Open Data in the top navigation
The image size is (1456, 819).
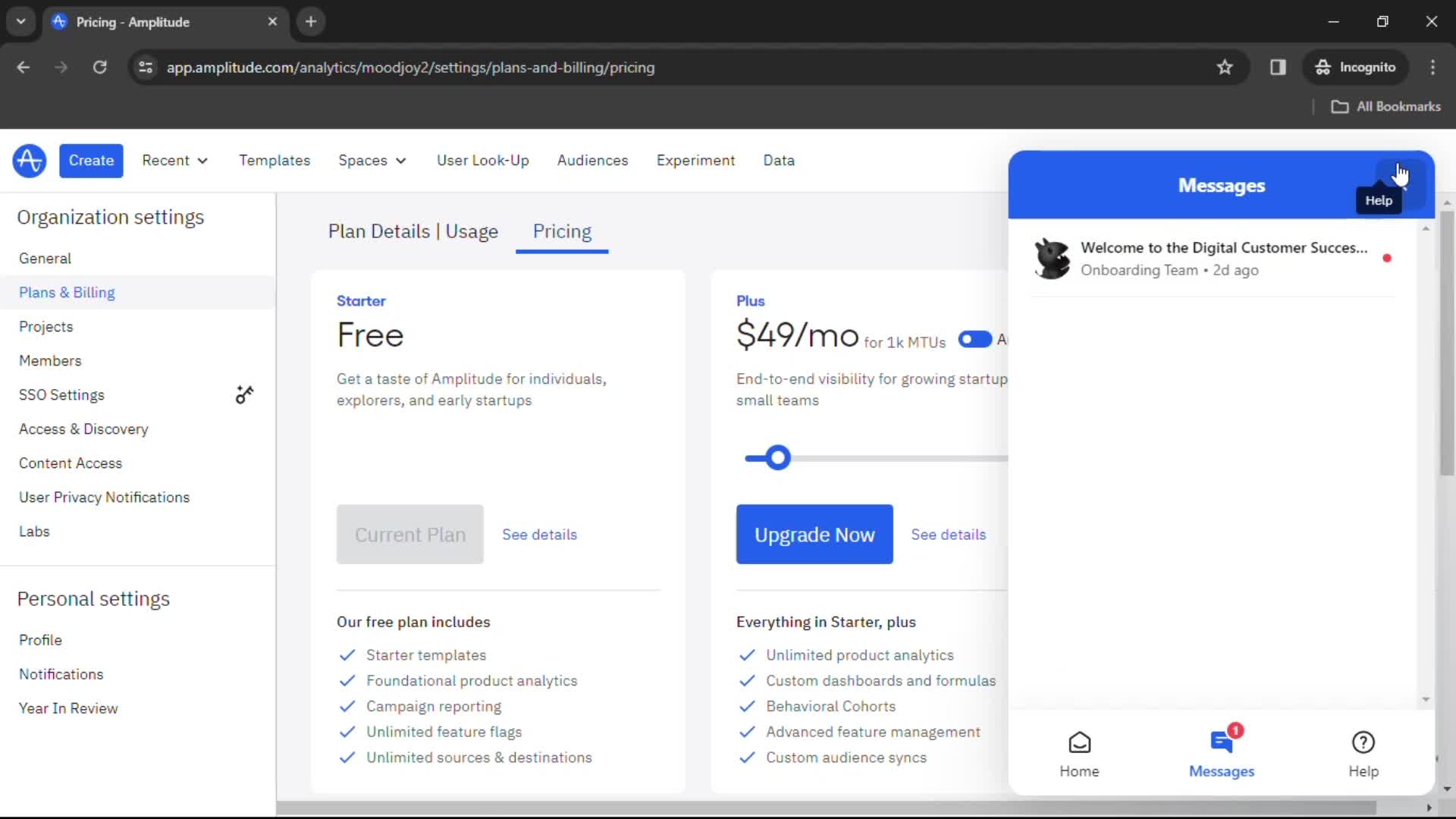(x=779, y=161)
